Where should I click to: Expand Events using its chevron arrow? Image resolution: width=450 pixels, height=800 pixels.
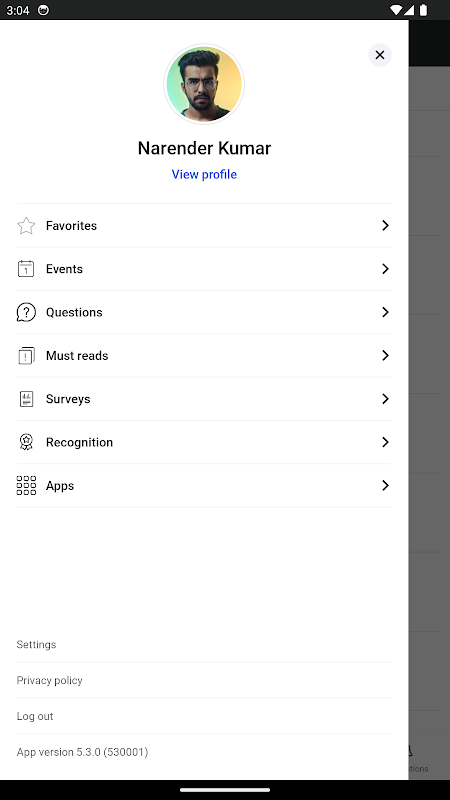click(385, 269)
